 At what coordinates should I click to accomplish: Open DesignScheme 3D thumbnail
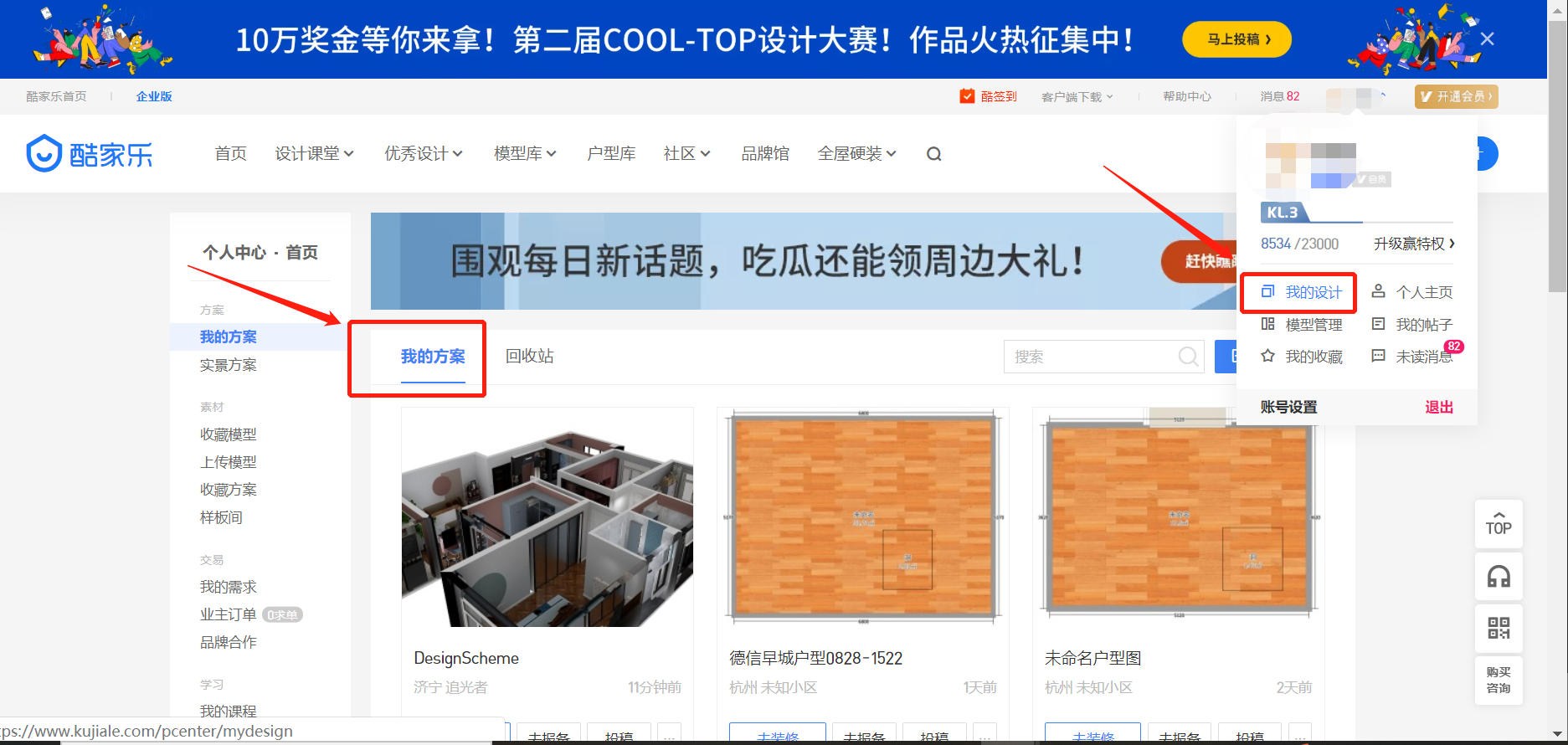click(548, 517)
